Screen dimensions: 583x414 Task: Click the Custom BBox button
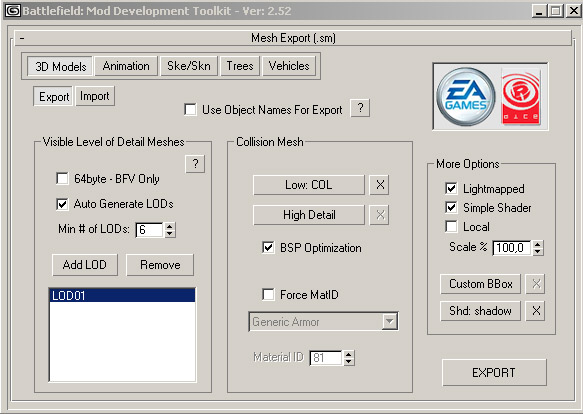point(480,284)
